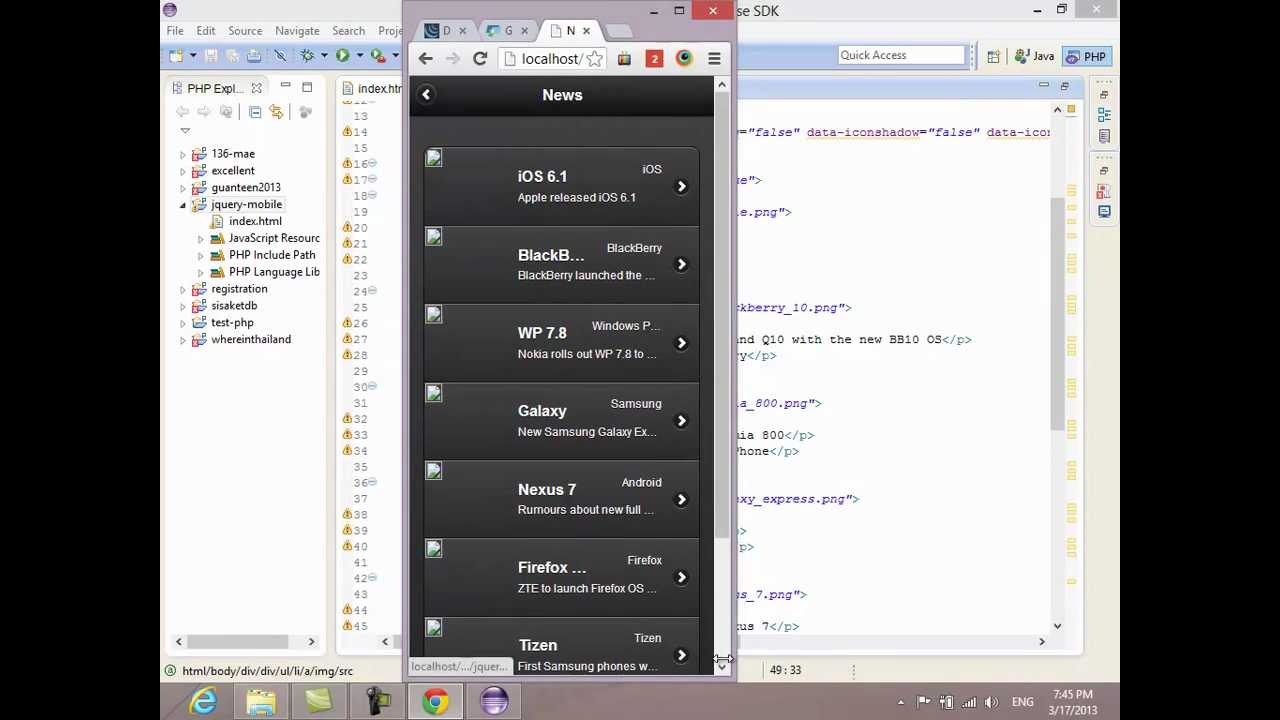Open File Explorer from the taskbar

click(x=261, y=702)
